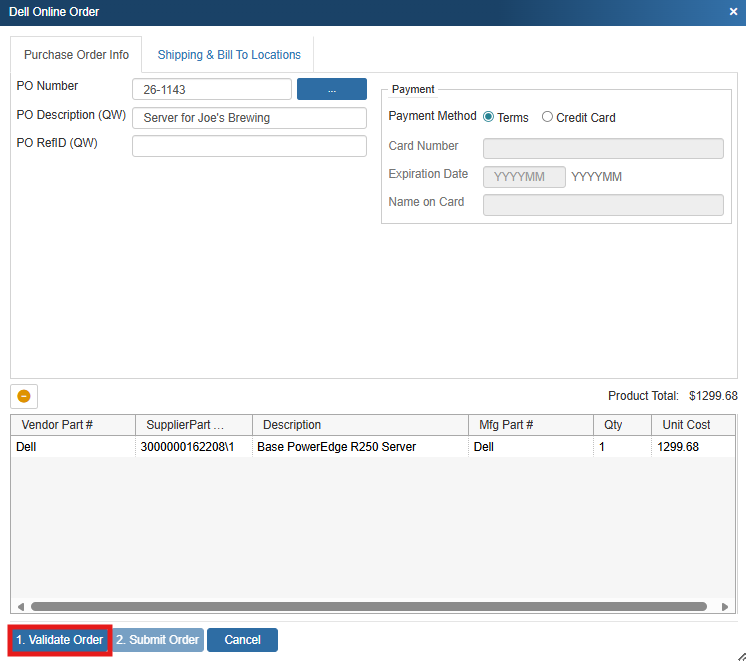Image resolution: width=746 pixels, height=661 pixels.
Task: Click the Unit Cost column header
Action: pos(686,425)
